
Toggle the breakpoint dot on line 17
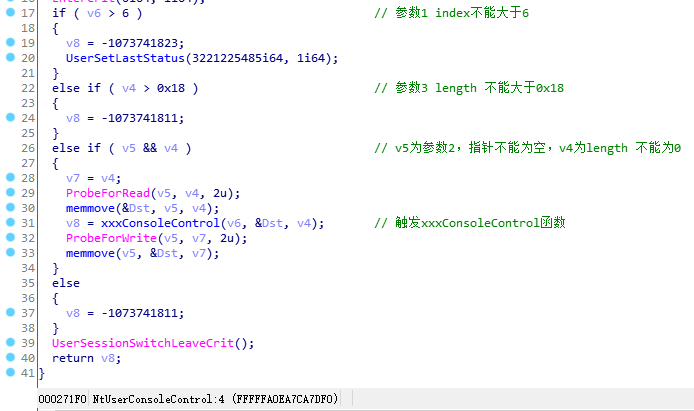11,12
